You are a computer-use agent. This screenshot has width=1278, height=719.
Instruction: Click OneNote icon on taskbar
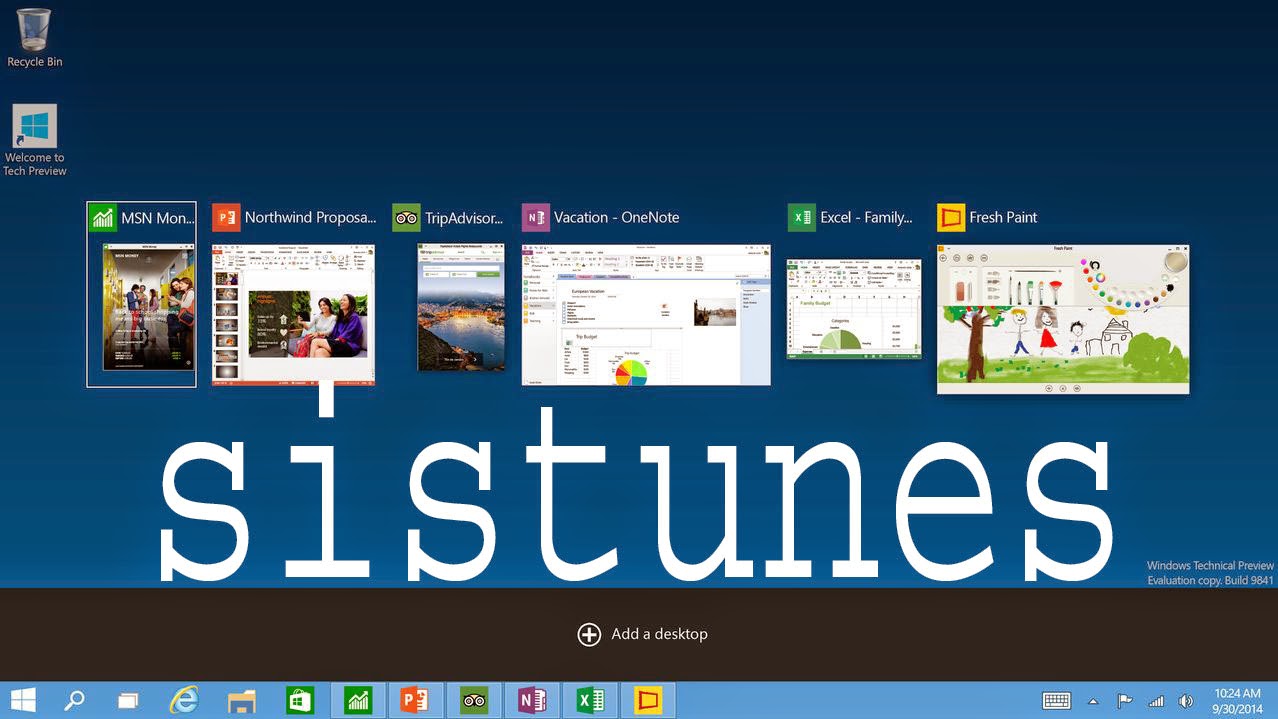(532, 701)
